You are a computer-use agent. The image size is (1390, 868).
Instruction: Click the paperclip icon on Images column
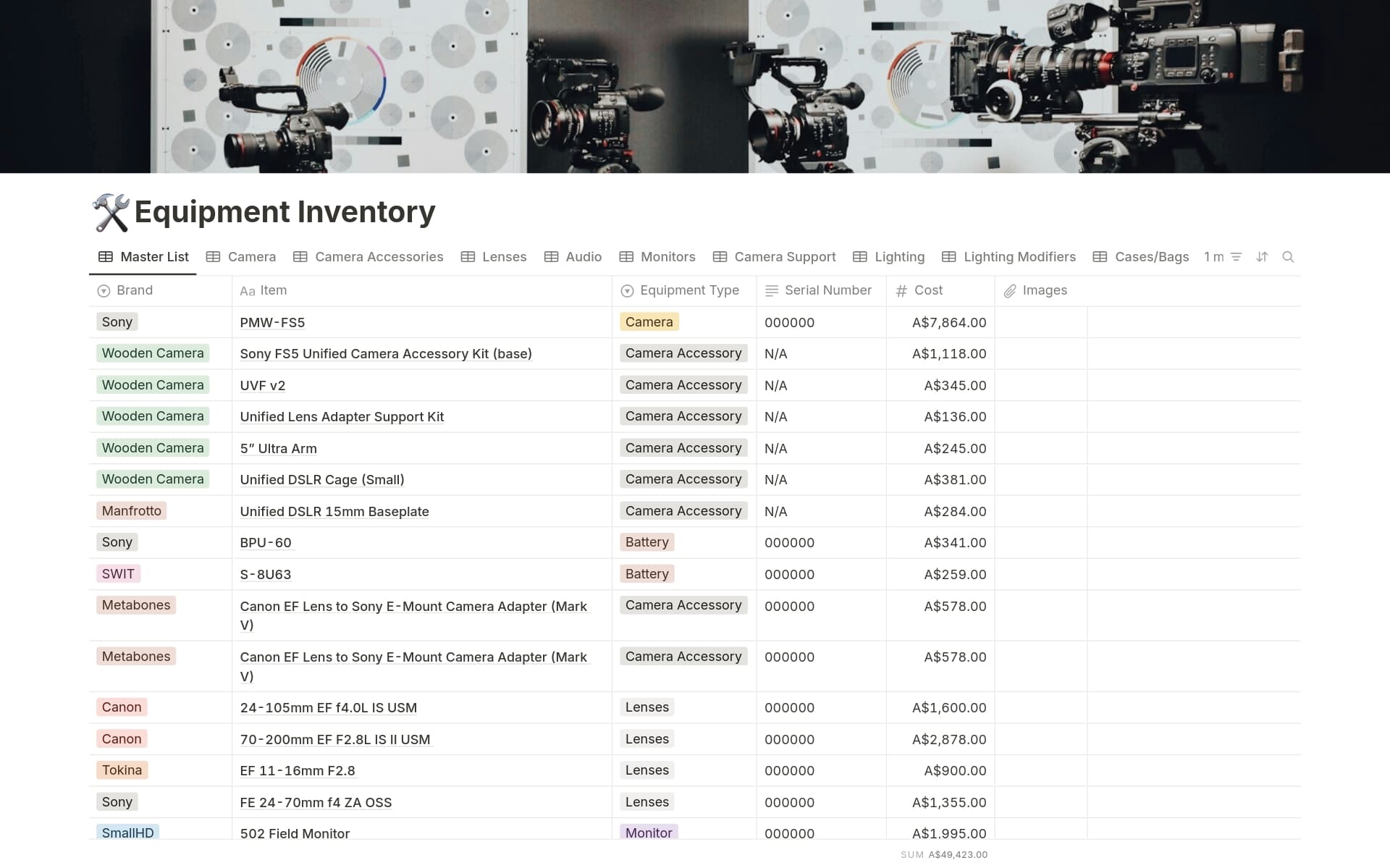tap(1009, 290)
